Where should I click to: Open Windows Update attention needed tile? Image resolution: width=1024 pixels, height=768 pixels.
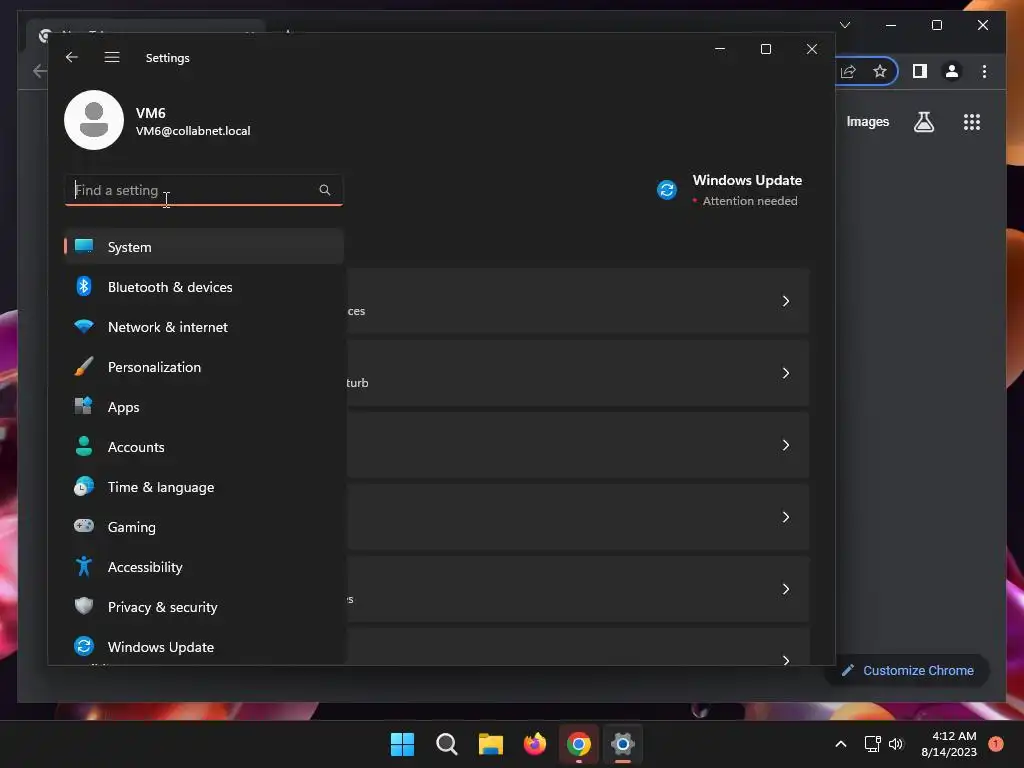coord(729,190)
